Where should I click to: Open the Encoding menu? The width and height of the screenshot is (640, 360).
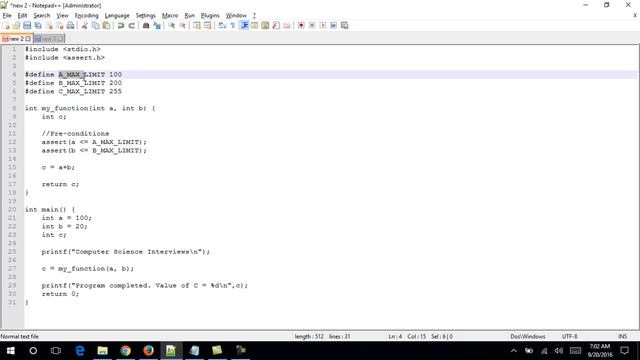click(87, 16)
